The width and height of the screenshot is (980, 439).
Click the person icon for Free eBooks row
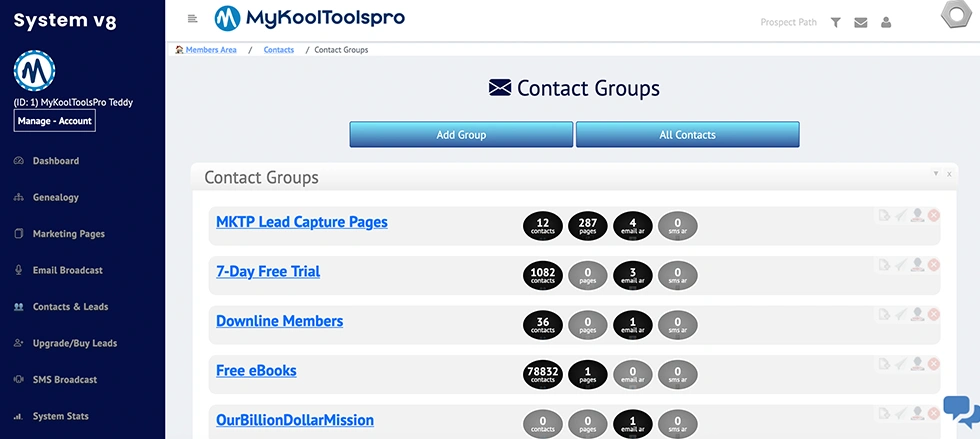point(917,364)
